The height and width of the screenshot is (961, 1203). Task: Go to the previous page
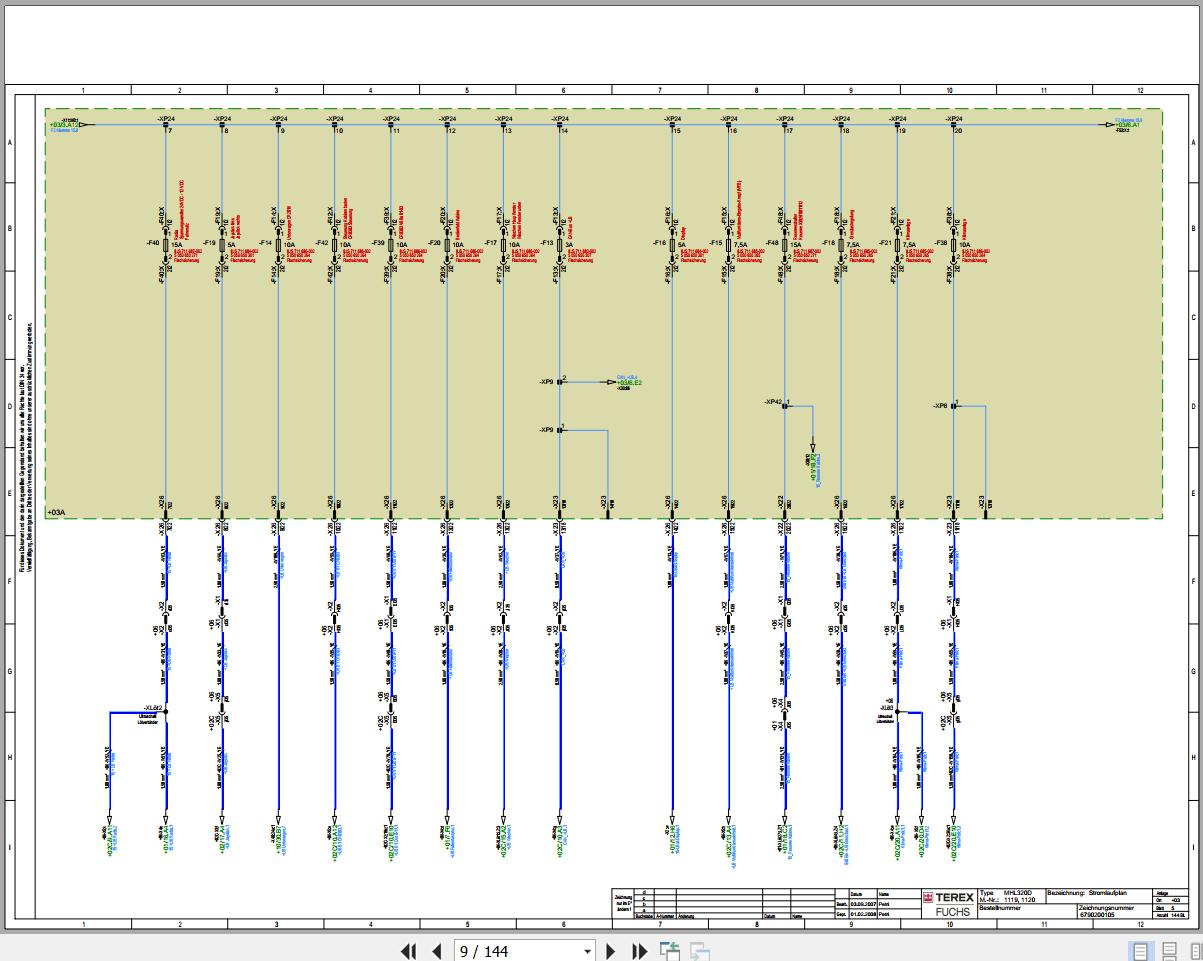click(x=436, y=951)
